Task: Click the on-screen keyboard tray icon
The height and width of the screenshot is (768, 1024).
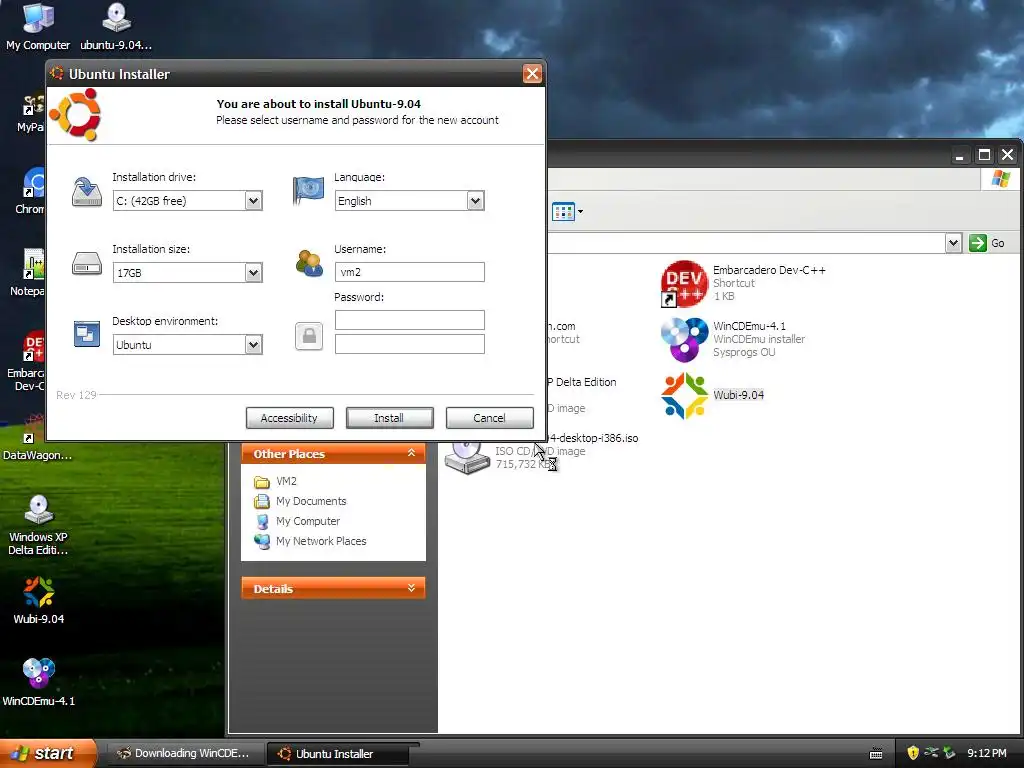Action: [x=876, y=754]
